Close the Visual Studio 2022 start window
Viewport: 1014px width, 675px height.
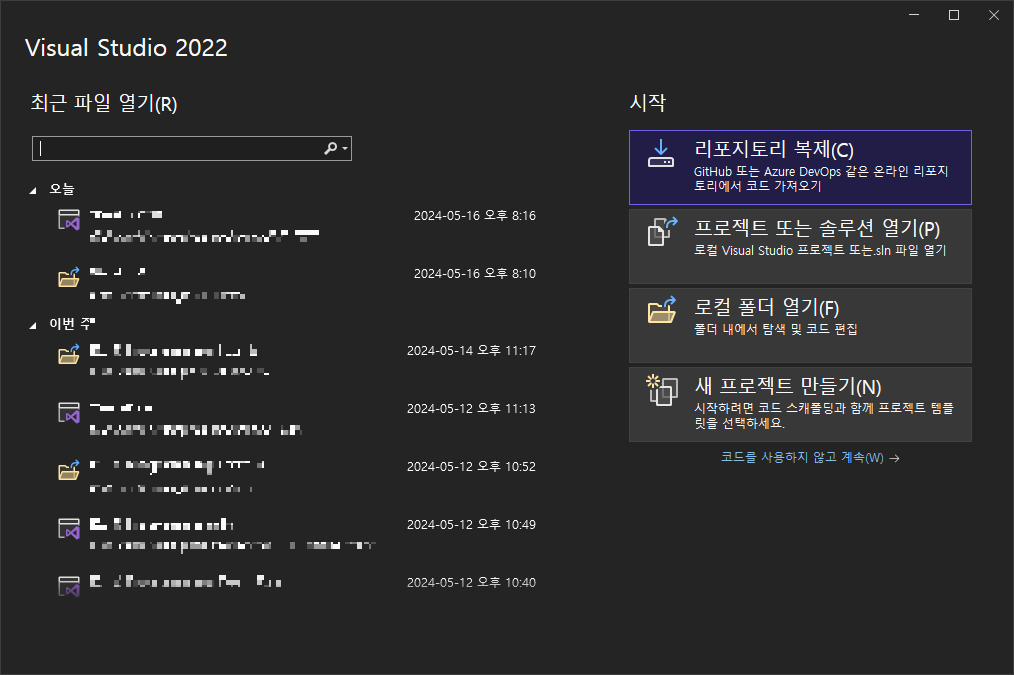pos(994,15)
